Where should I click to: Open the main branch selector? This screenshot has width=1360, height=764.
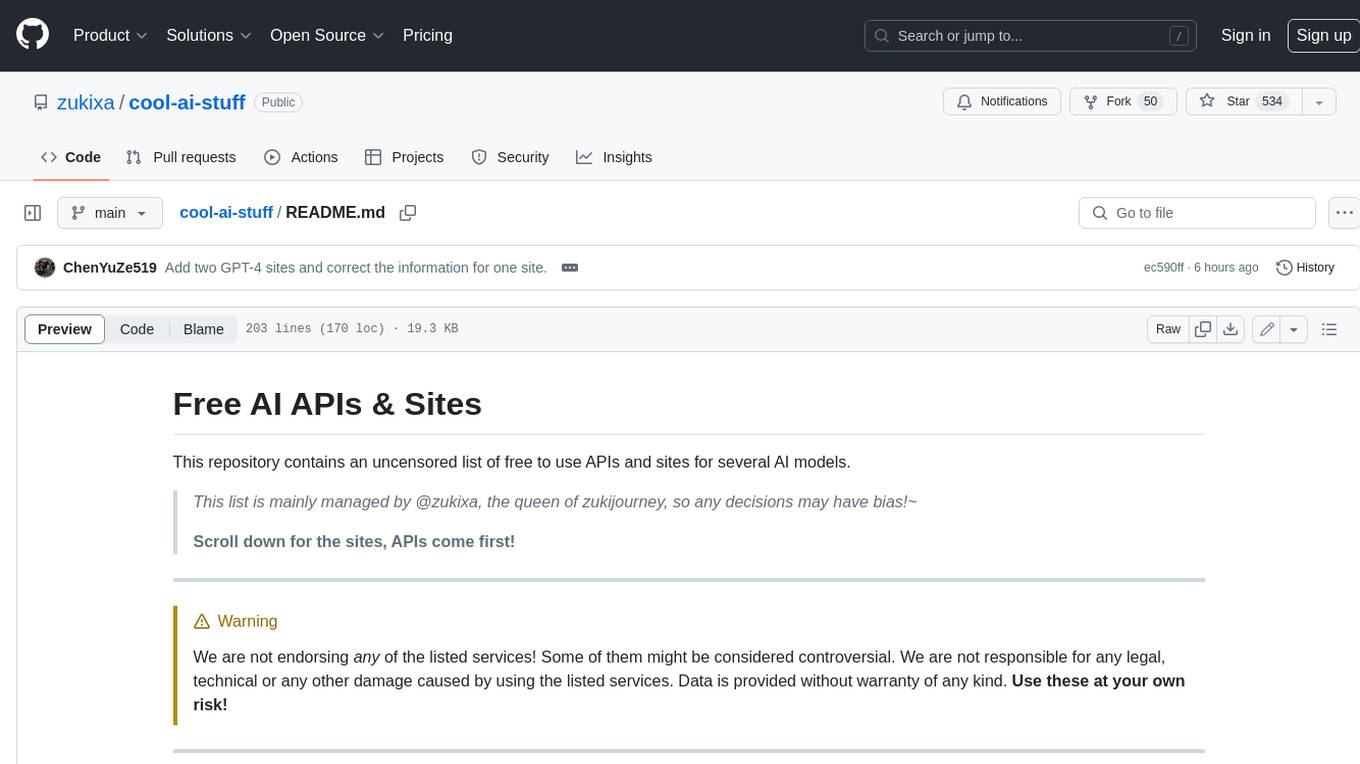pyautogui.click(x=109, y=213)
